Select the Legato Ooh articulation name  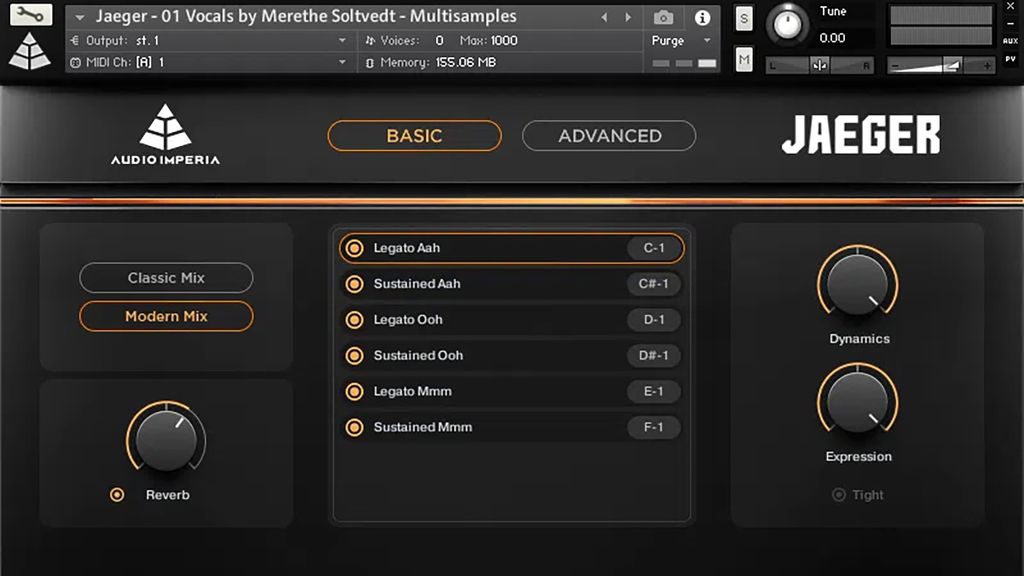pyautogui.click(x=408, y=320)
